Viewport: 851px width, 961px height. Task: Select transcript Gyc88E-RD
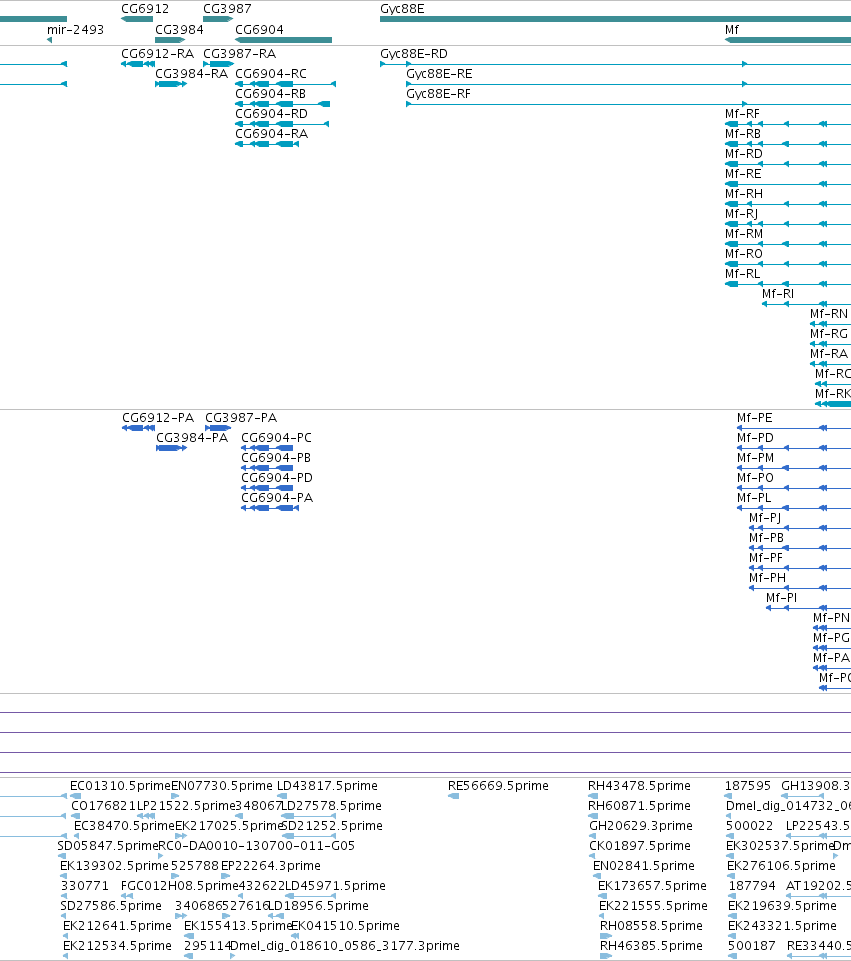click(414, 54)
